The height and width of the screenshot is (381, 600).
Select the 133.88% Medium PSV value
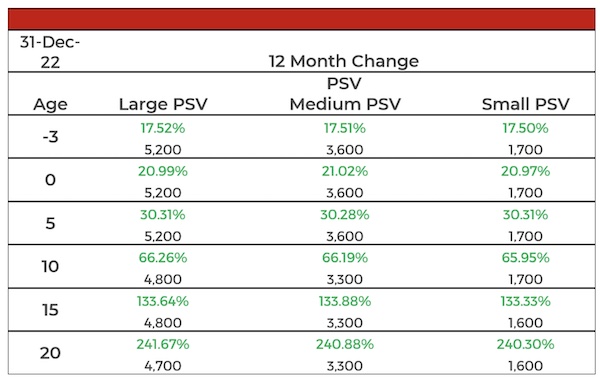point(345,301)
